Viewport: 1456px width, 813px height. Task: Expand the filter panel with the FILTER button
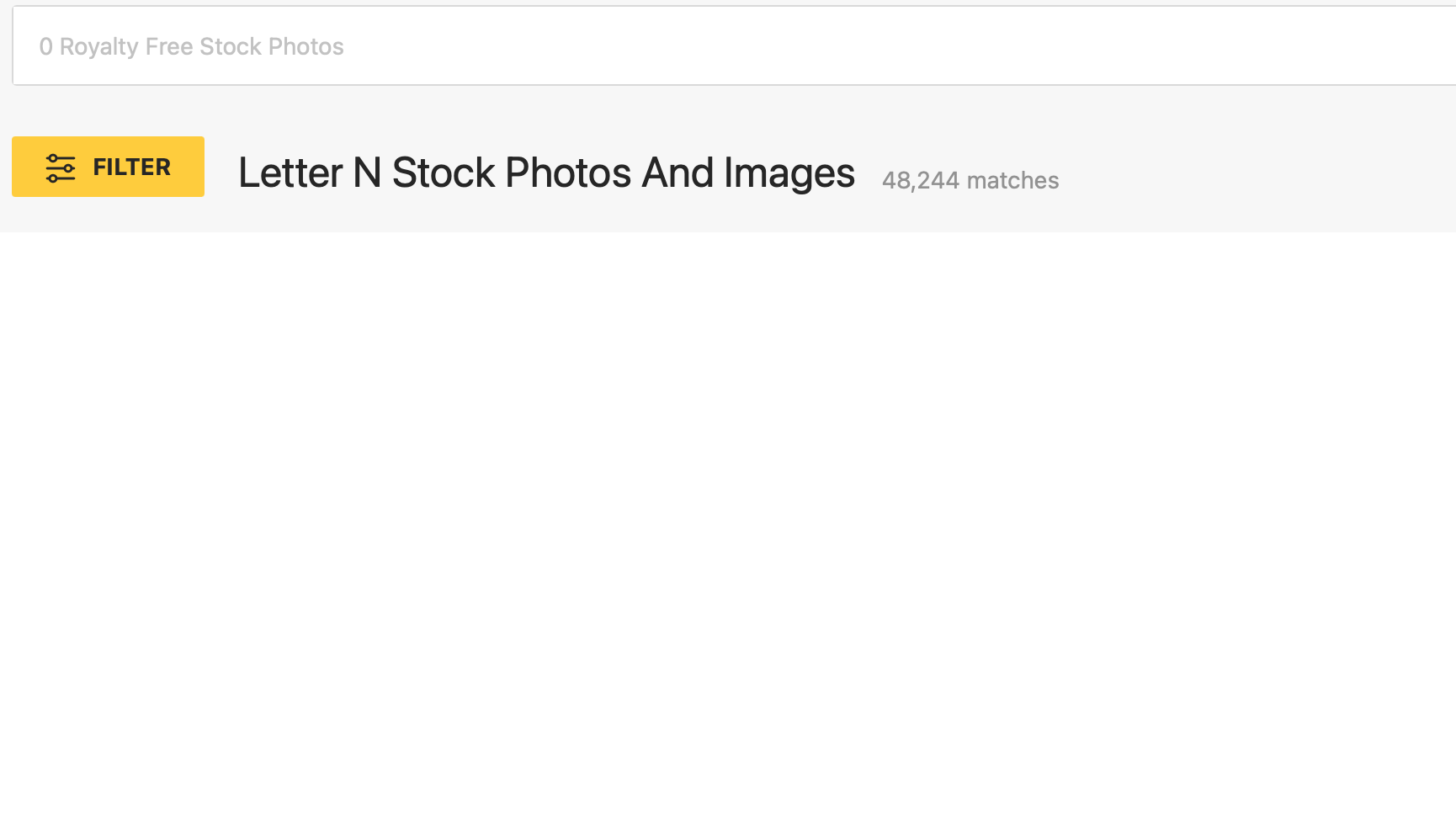click(x=108, y=167)
